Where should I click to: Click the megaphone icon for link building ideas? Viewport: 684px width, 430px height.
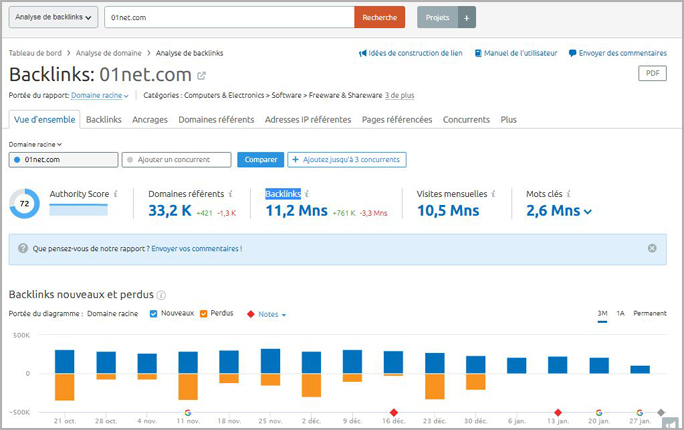coord(363,53)
